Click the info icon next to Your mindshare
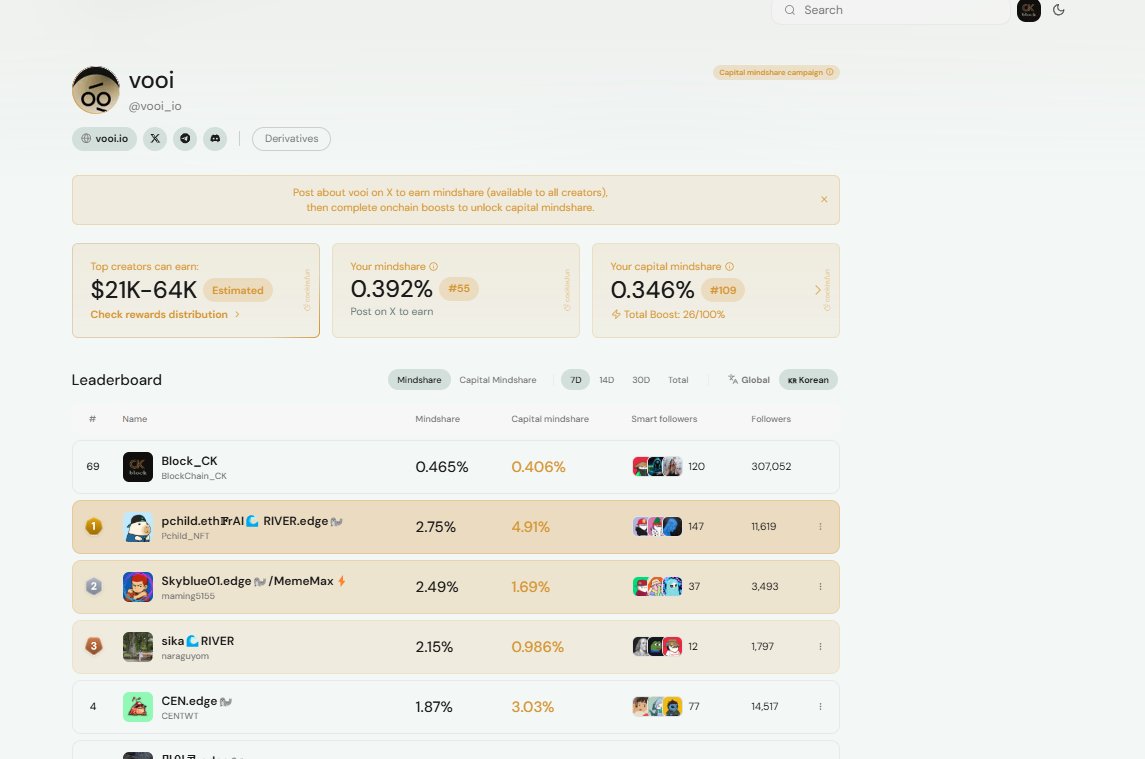 434,267
